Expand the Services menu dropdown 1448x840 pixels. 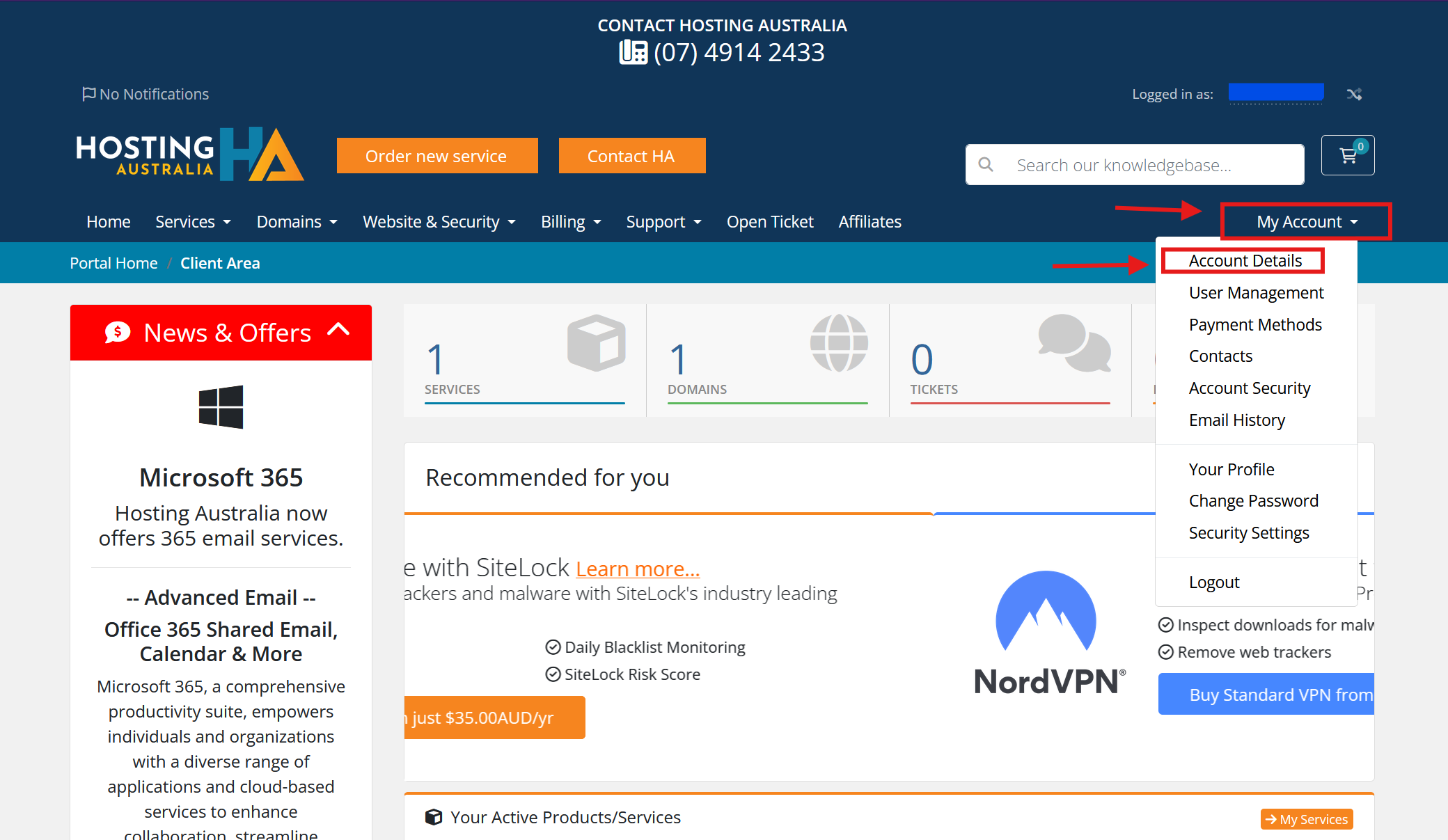(193, 222)
